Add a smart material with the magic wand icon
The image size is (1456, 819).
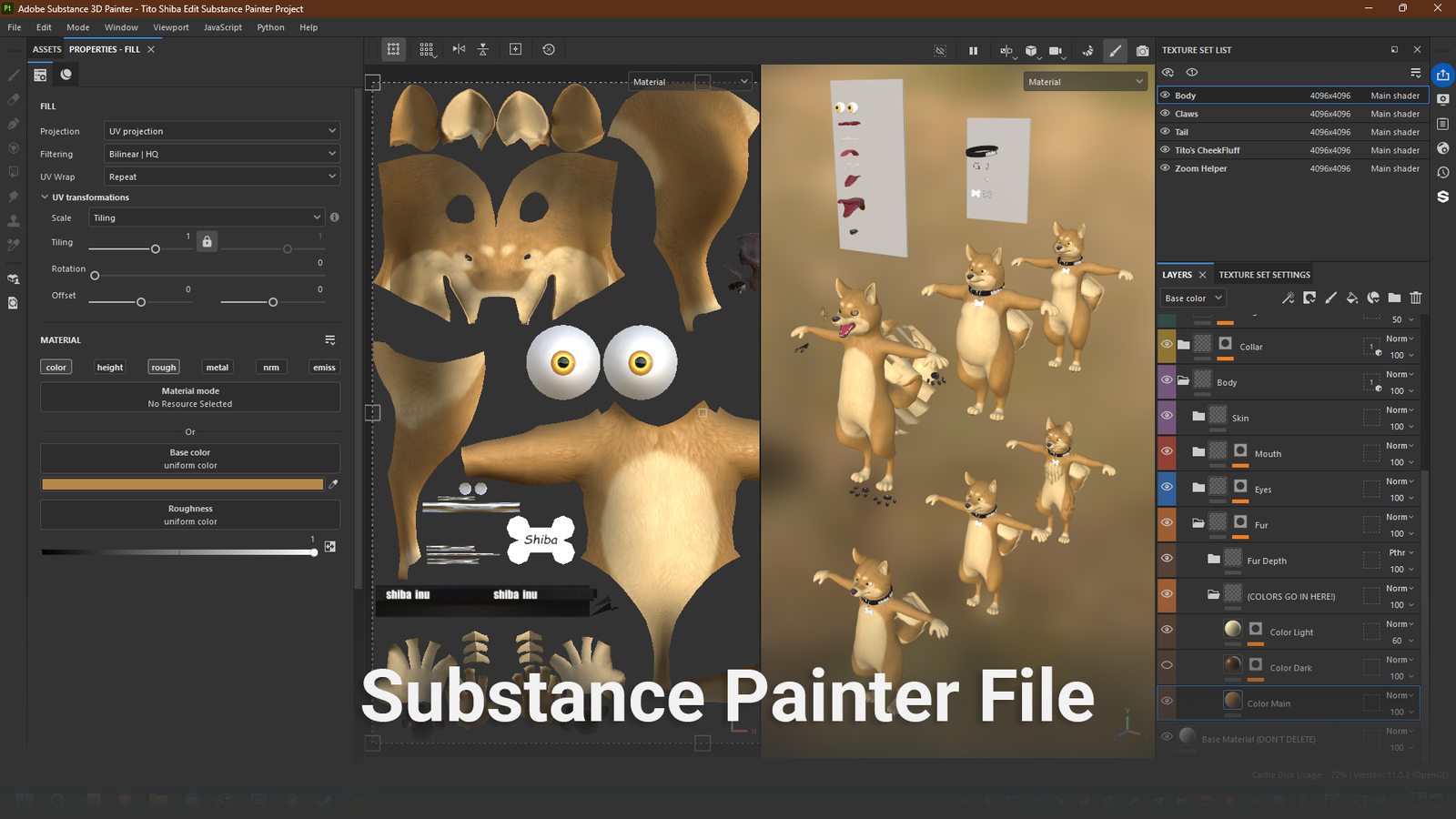(1289, 298)
